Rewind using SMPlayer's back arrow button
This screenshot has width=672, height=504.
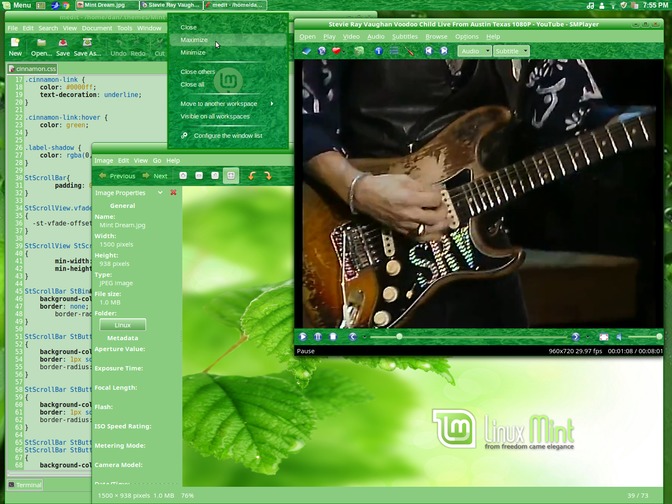[353, 337]
